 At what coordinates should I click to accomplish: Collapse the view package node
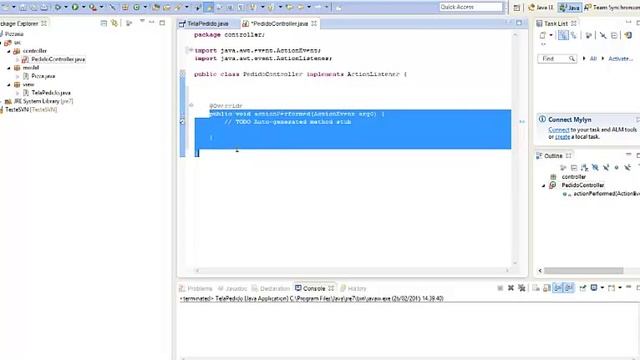pos(9,85)
